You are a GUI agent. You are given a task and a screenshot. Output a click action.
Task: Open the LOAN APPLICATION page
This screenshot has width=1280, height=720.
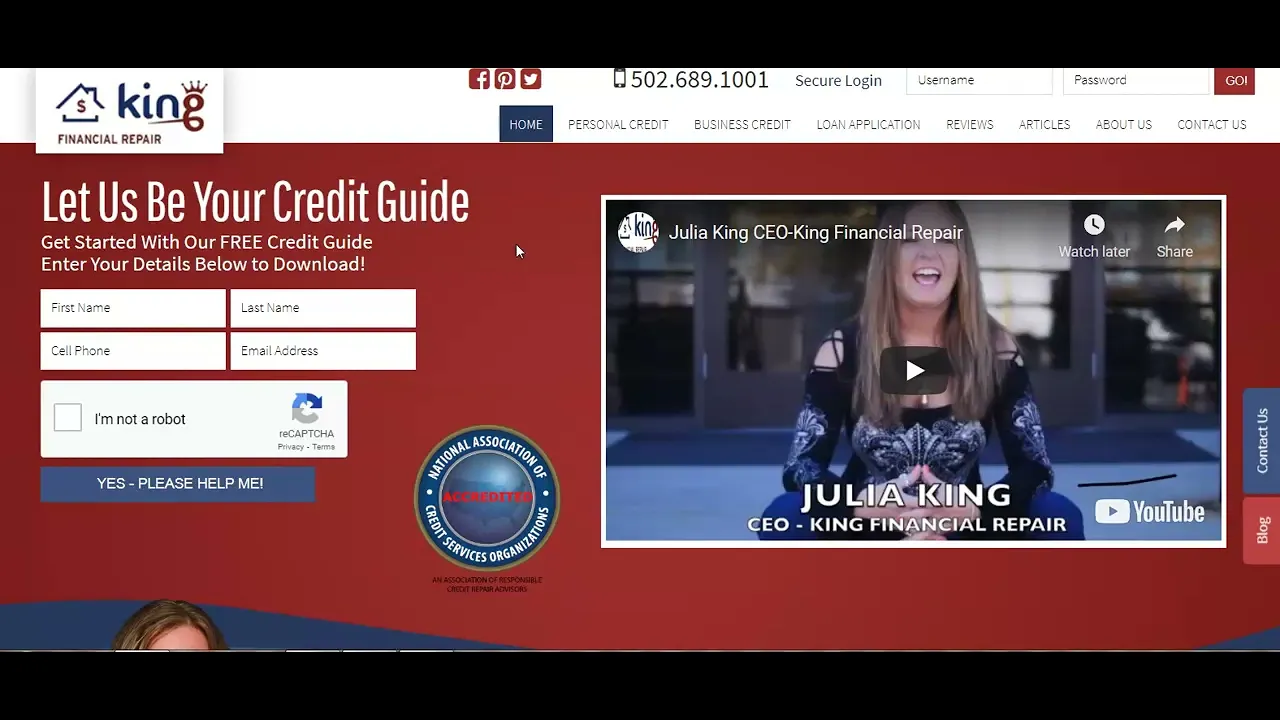tap(868, 125)
